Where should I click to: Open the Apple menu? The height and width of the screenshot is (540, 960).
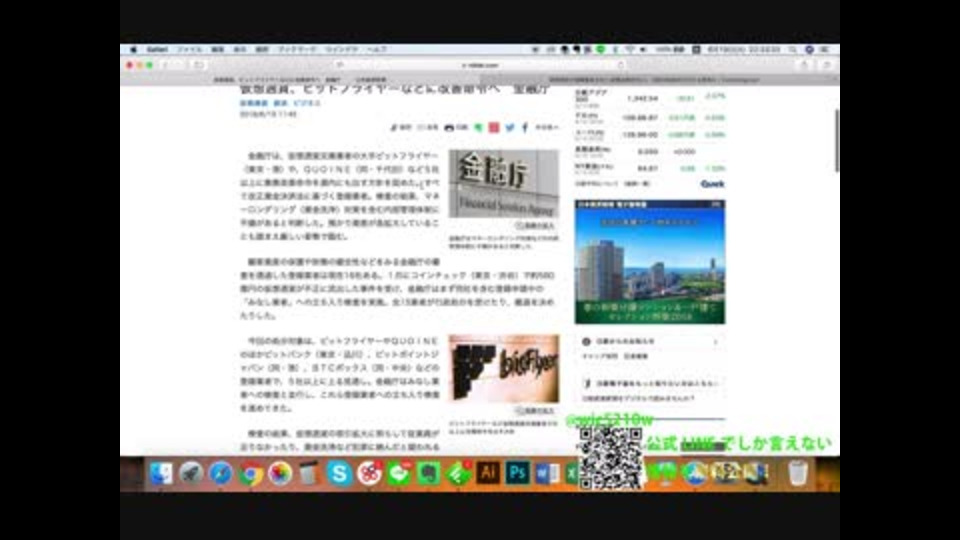133,50
